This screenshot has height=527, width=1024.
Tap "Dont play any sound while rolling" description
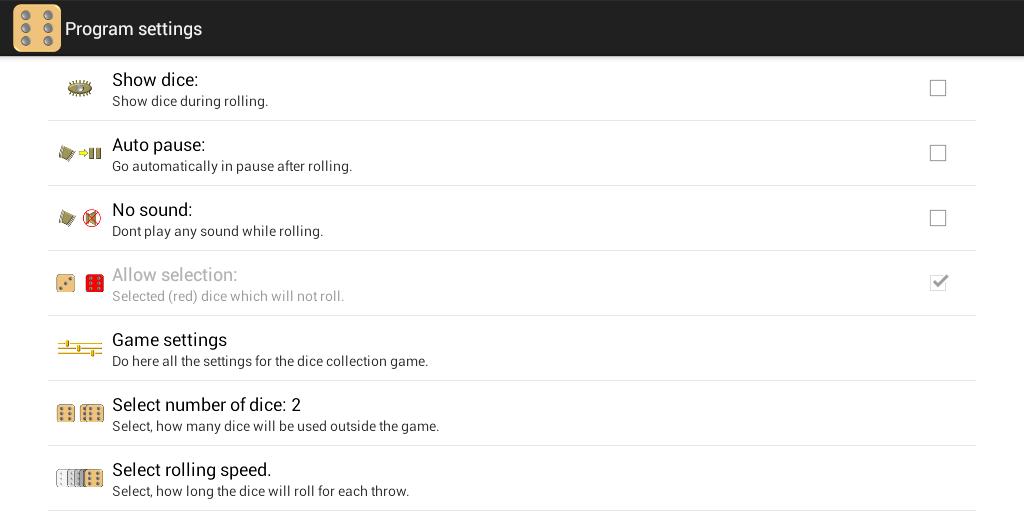(x=217, y=231)
